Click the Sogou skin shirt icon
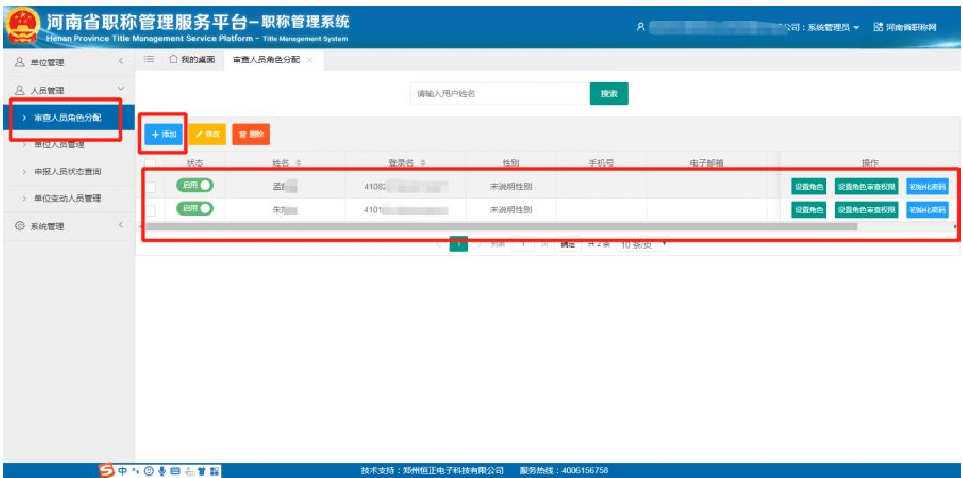The image size is (963, 478). click(201, 471)
